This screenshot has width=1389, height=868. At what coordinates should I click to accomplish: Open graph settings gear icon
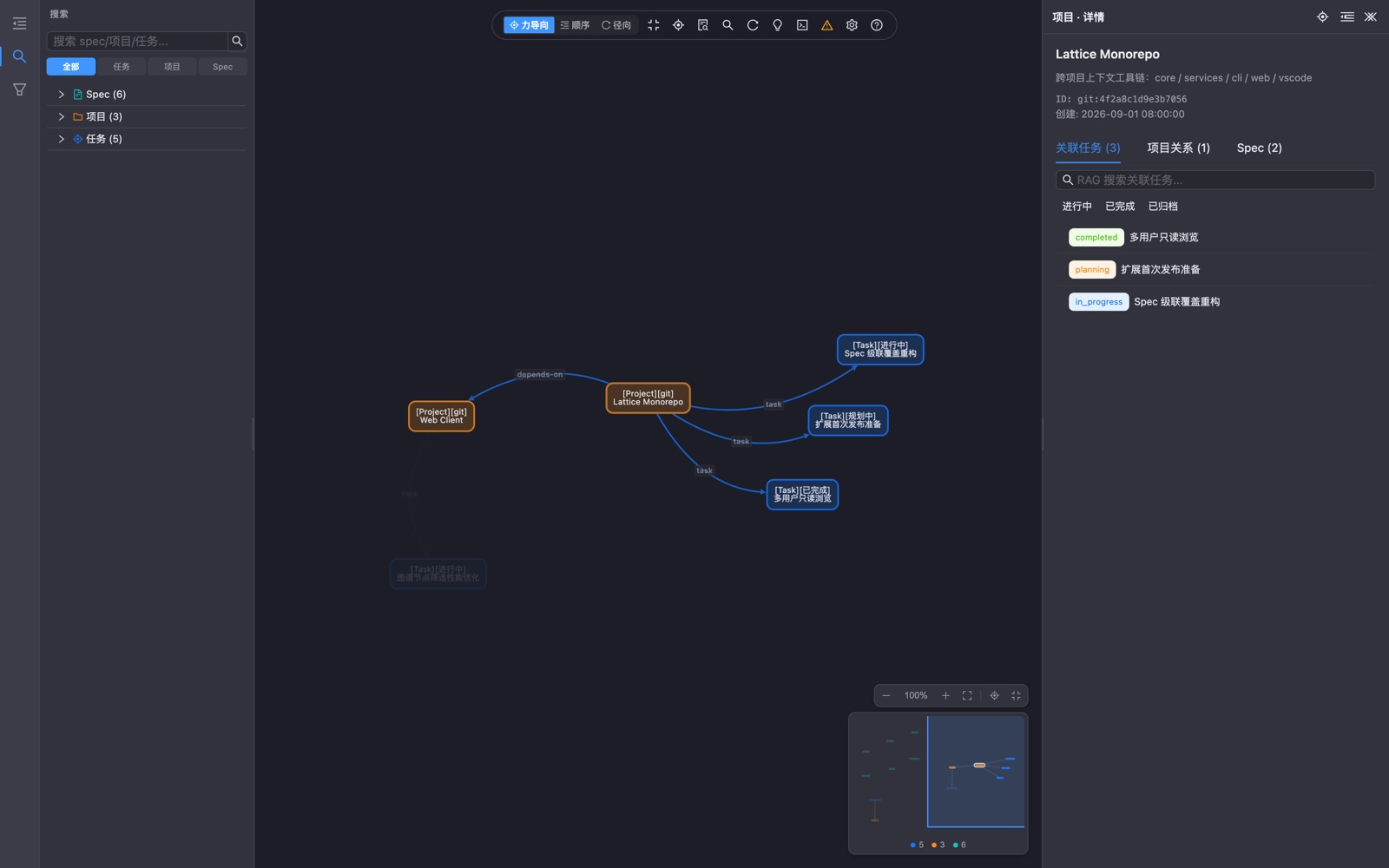pyautogui.click(x=852, y=25)
